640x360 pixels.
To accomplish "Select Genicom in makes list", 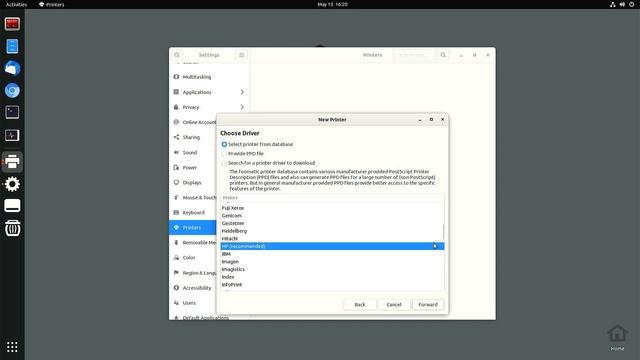I will (332, 216).
